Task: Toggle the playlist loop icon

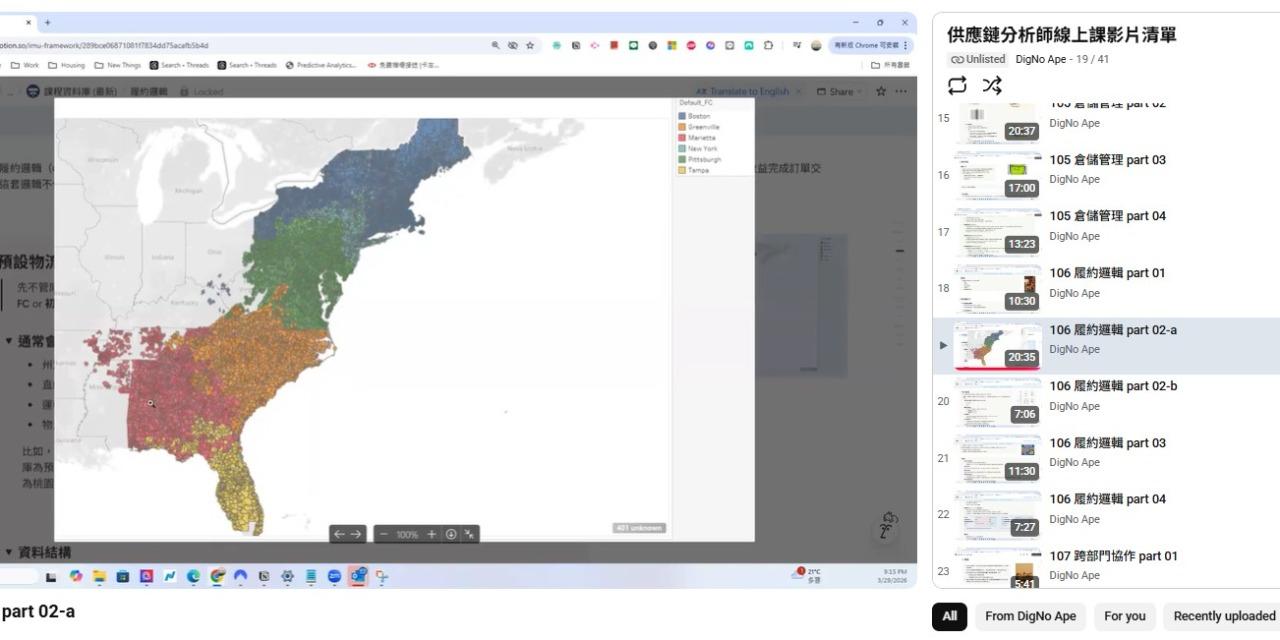Action: tap(957, 85)
